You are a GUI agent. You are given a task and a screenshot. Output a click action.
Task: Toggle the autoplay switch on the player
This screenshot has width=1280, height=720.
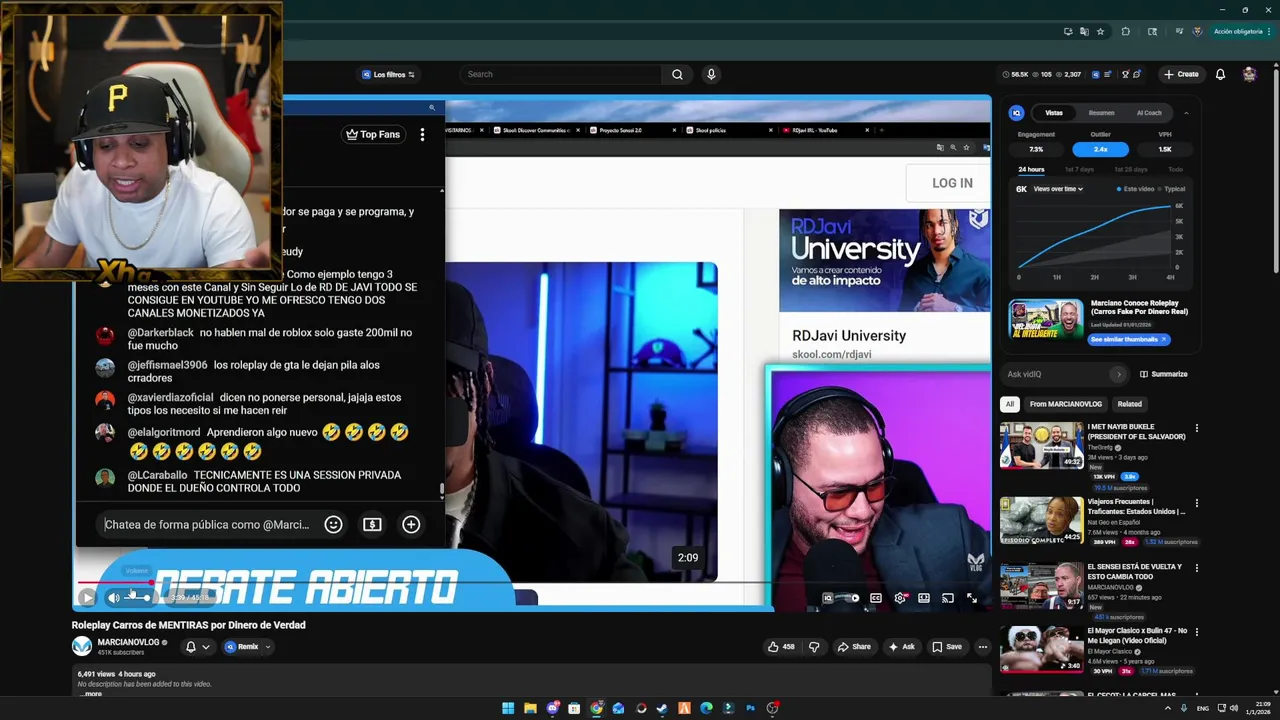coord(849,598)
